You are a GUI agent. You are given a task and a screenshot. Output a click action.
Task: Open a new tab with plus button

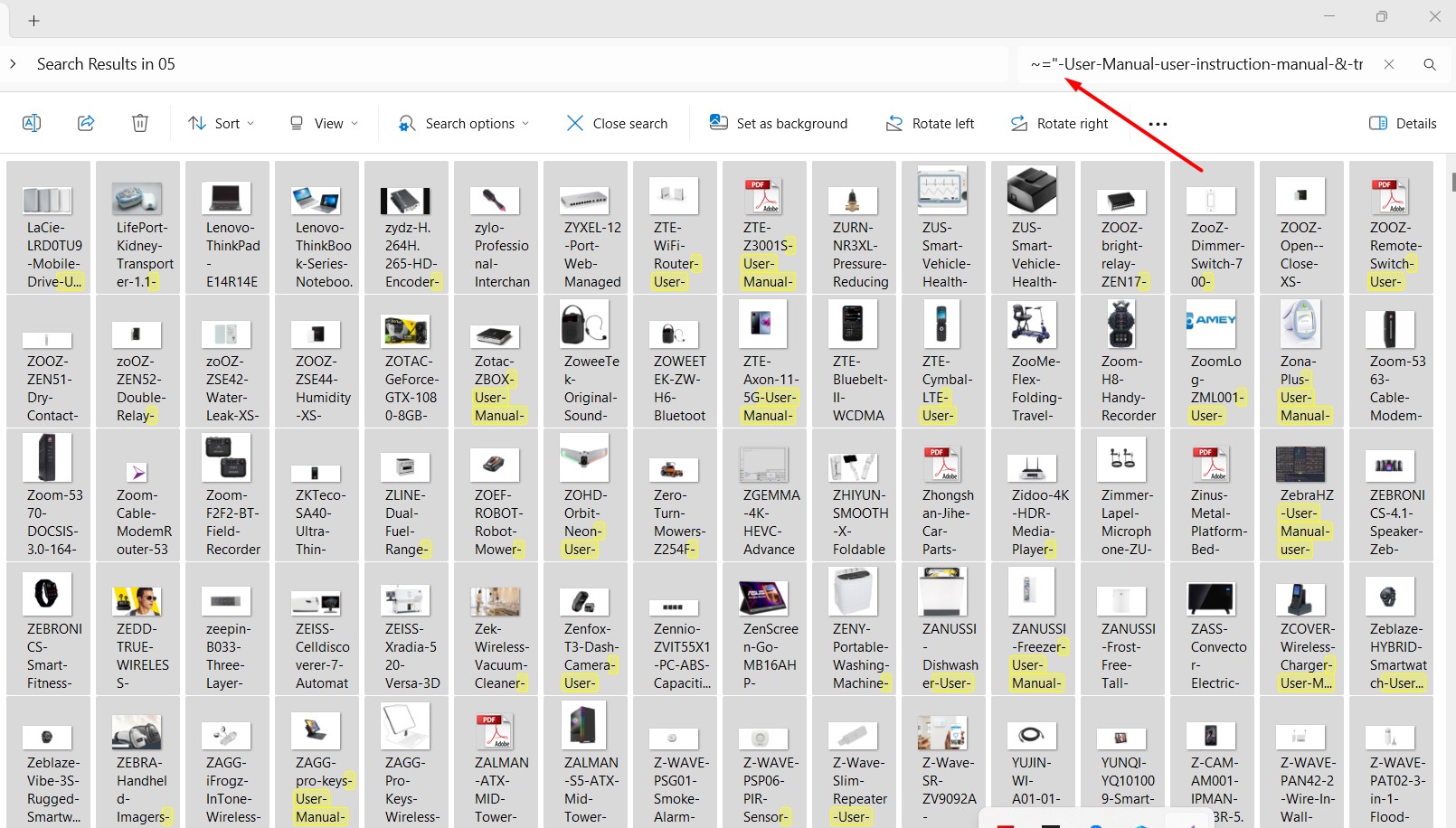pyautogui.click(x=33, y=20)
